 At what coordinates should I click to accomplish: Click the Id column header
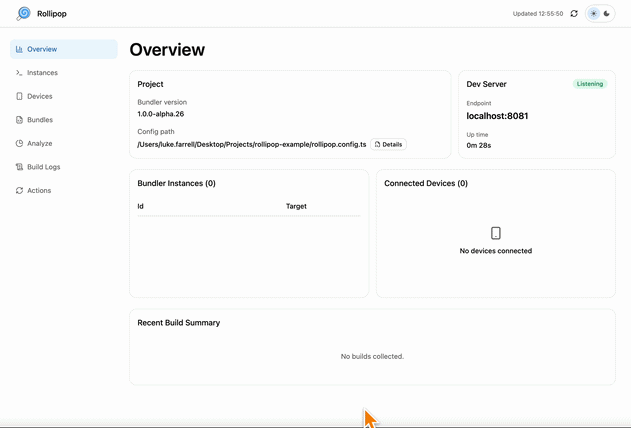click(x=140, y=206)
